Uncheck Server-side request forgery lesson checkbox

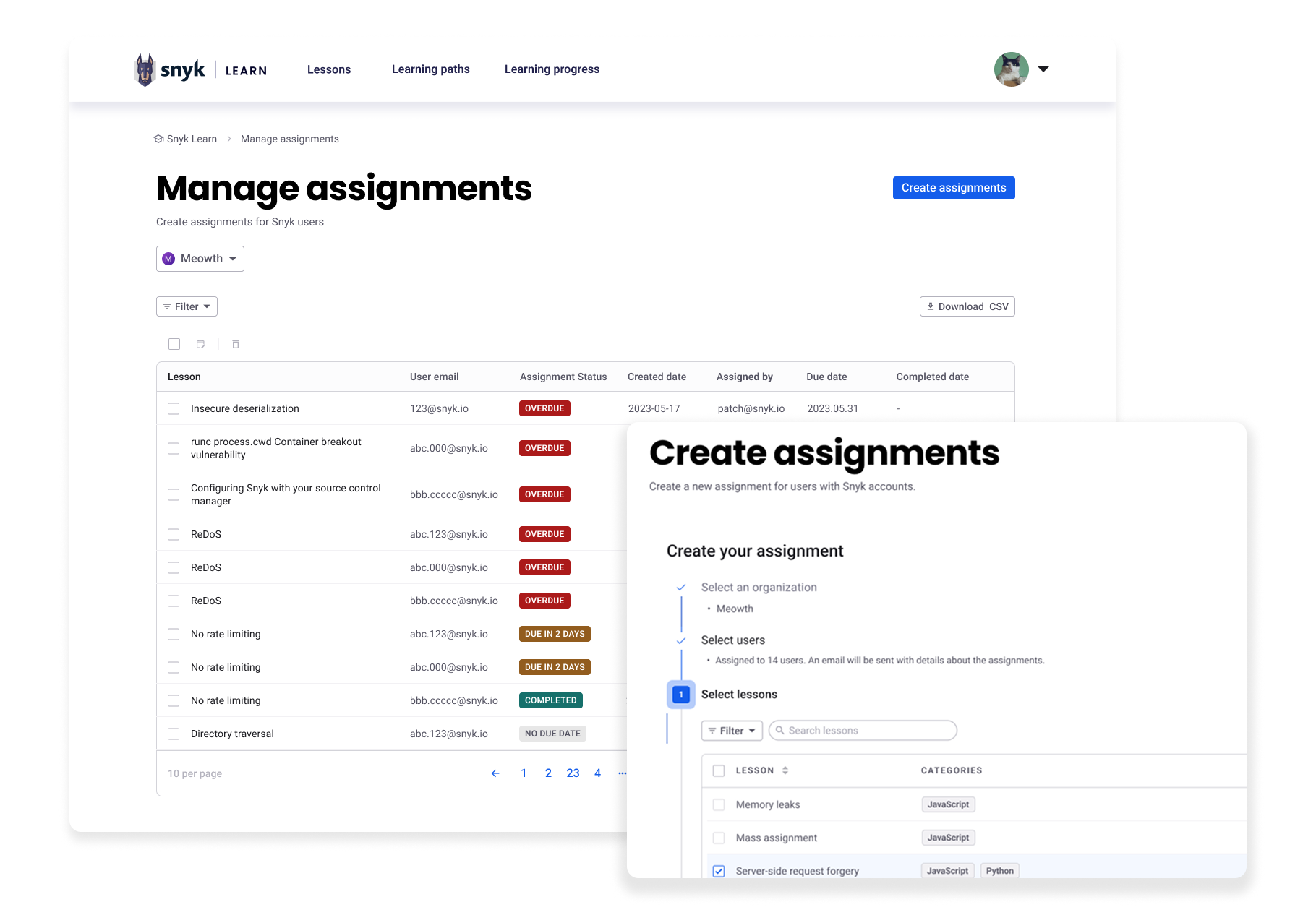click(x=719, y=871)
